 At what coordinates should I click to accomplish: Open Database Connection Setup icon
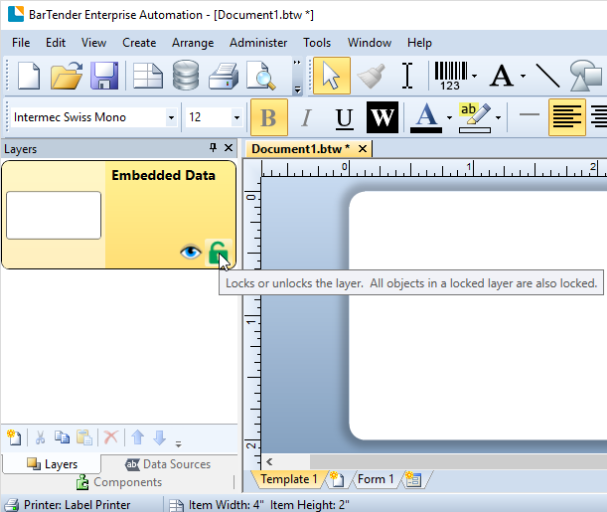click(x=186, y=75)
